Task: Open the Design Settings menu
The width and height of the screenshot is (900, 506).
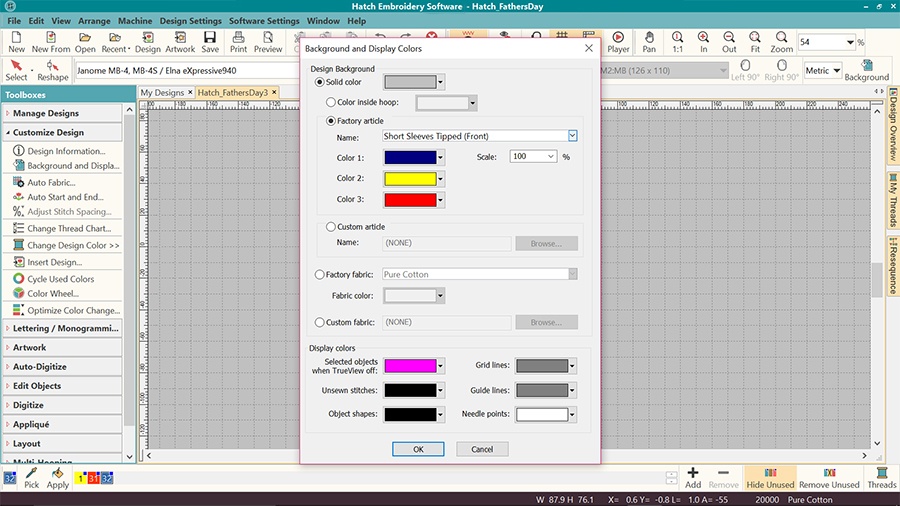Action: (191, 21)
